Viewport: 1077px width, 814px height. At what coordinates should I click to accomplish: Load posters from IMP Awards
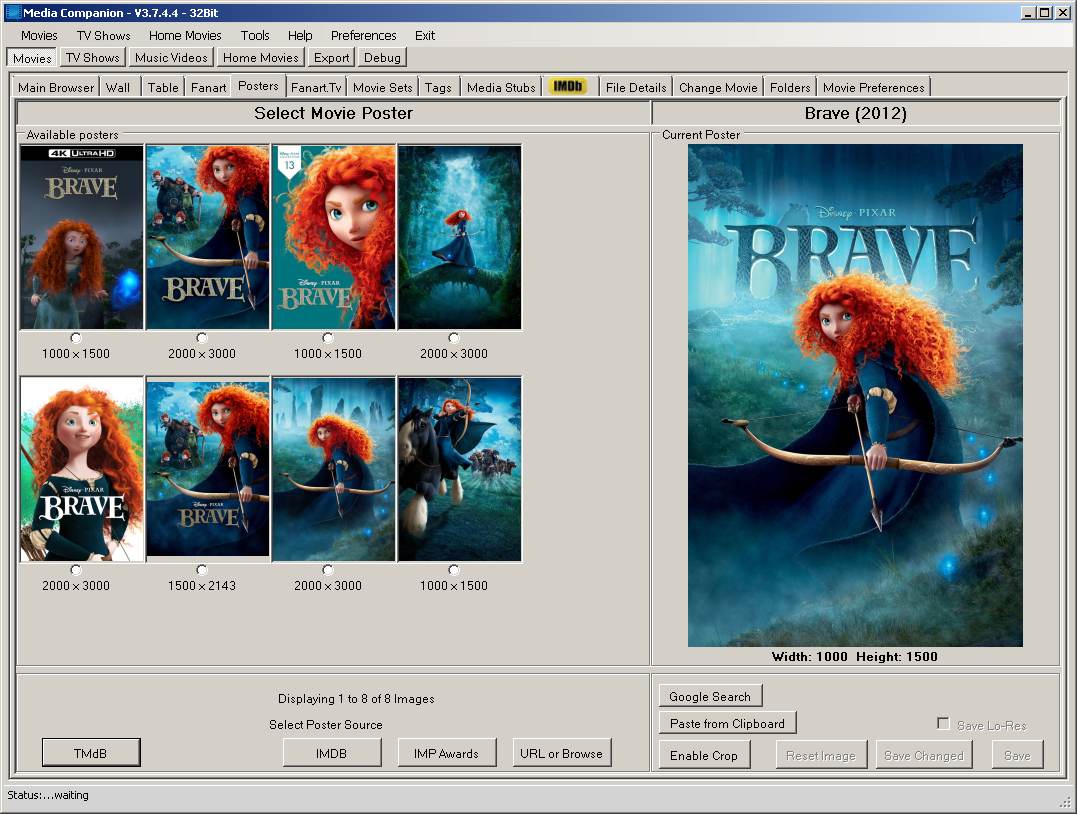click(x=446, y=753)
